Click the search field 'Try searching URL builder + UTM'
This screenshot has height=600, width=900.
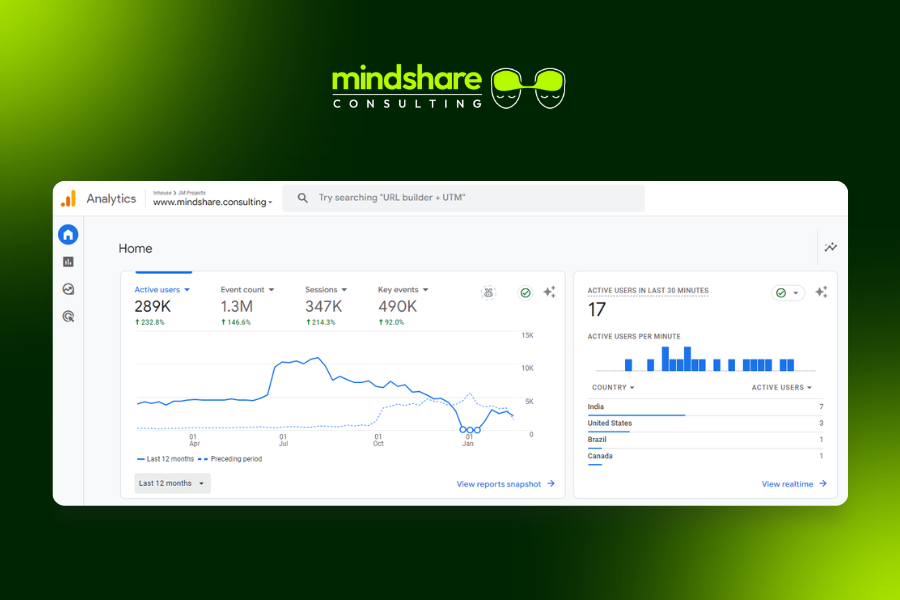(x=463, y=198)
